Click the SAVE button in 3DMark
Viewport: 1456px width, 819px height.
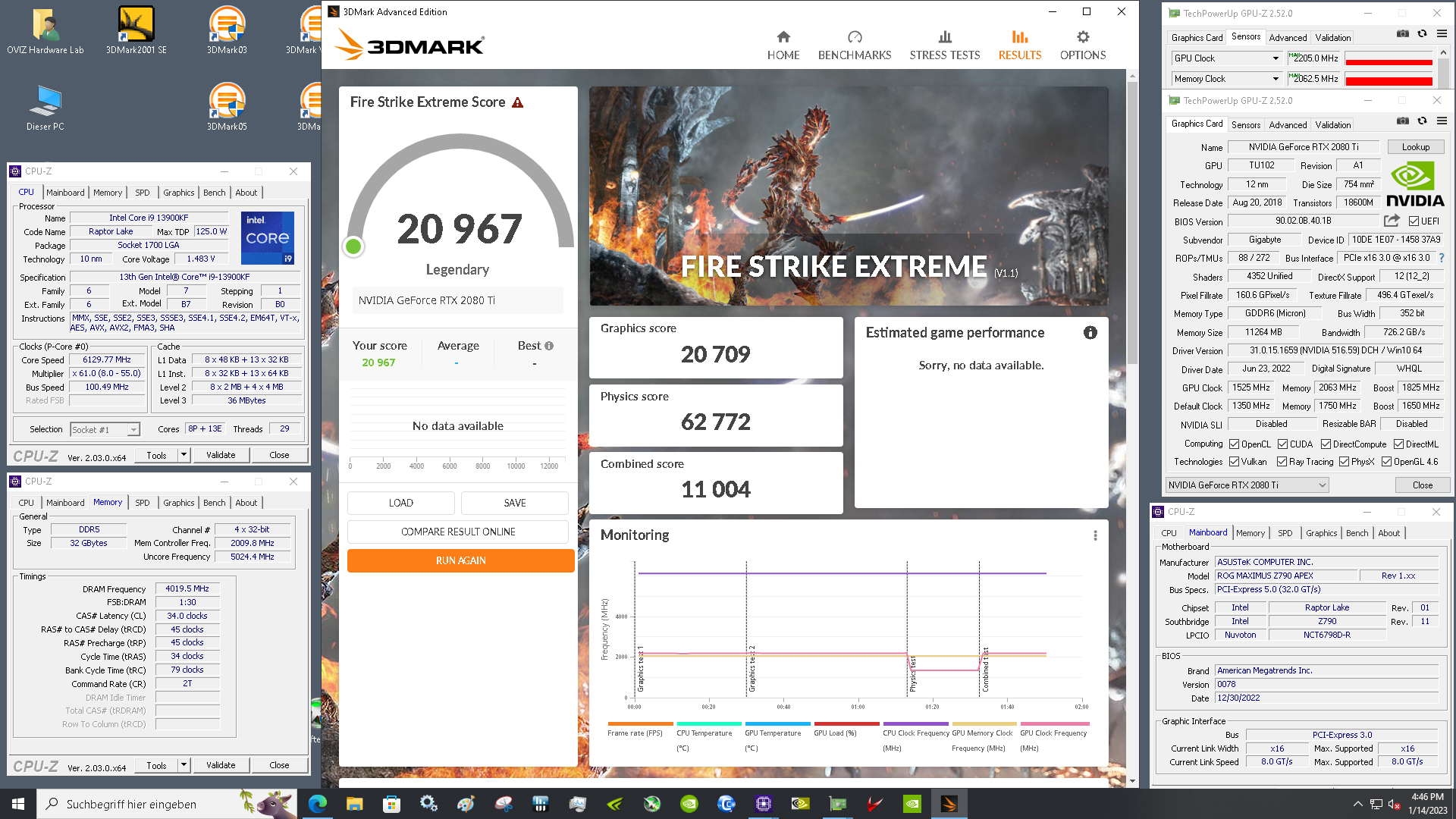tap(515, 503)
